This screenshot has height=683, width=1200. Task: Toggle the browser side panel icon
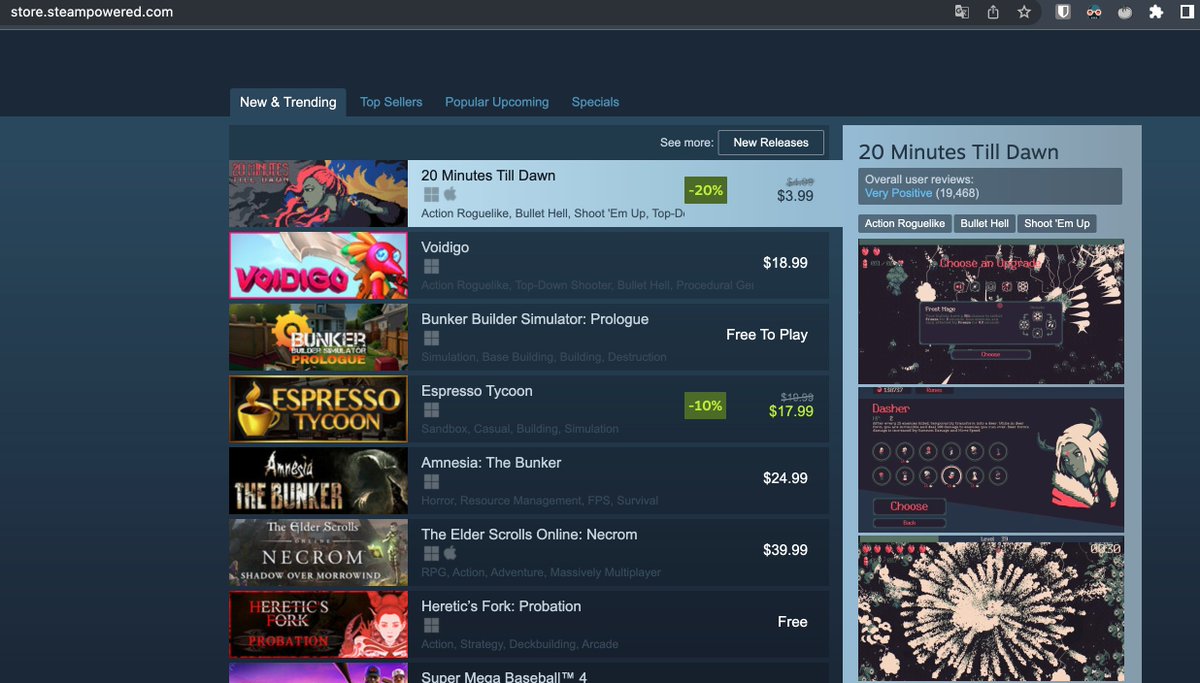tap(1186, 12)
